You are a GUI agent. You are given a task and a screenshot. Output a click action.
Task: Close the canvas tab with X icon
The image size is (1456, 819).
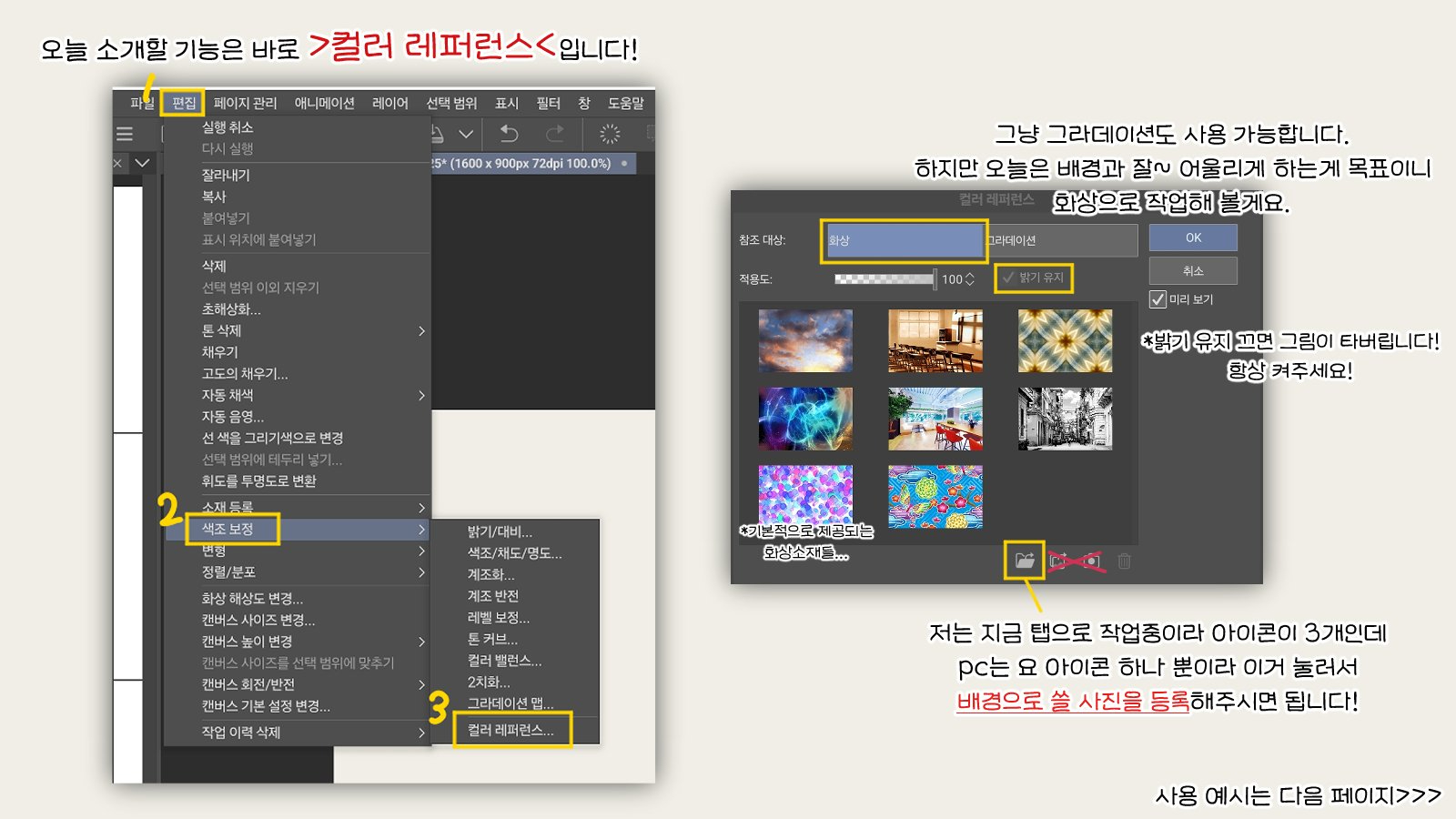click(117, 164)
